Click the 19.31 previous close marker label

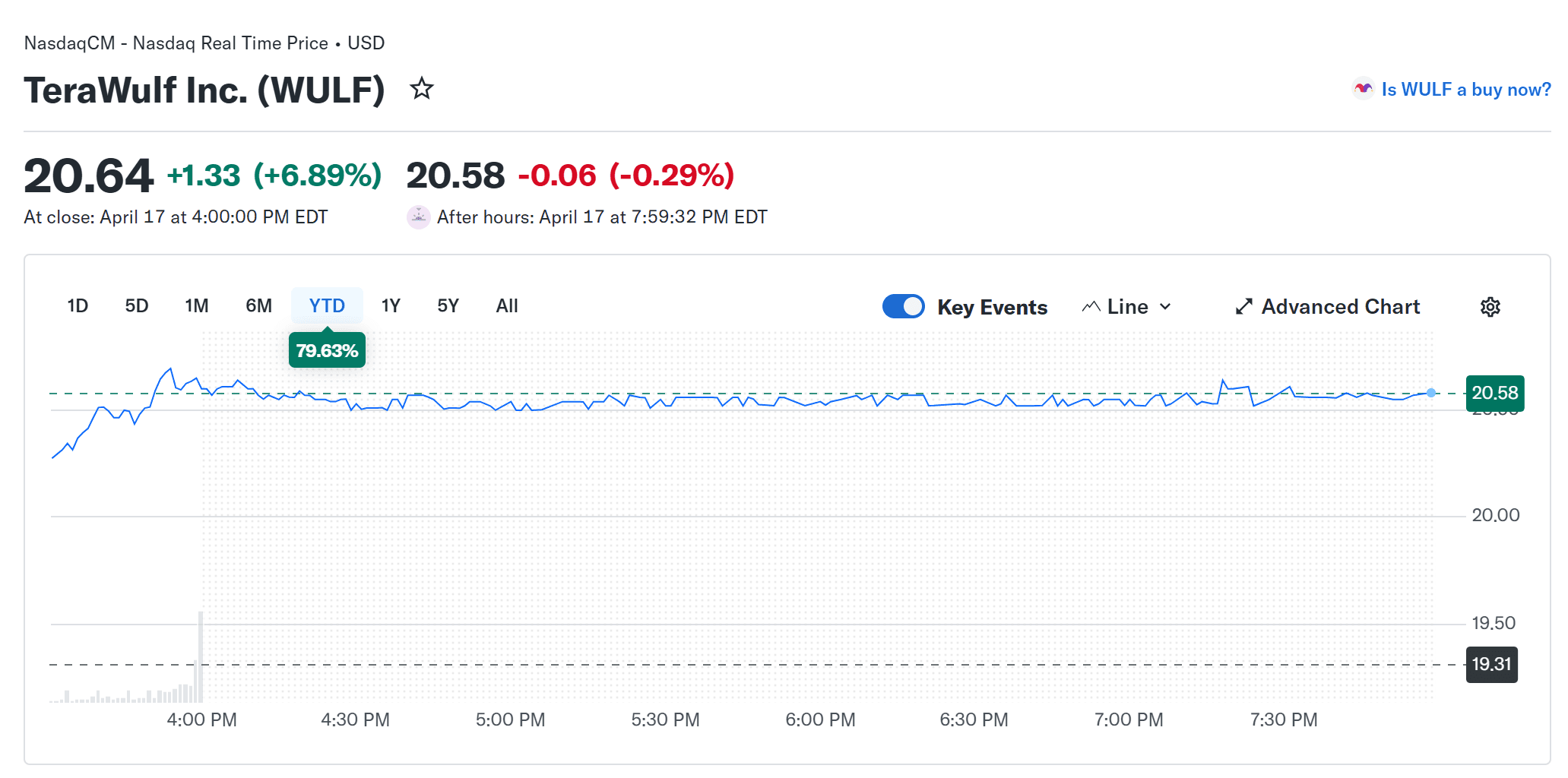pyautogui.click(x=1491, y=665)
